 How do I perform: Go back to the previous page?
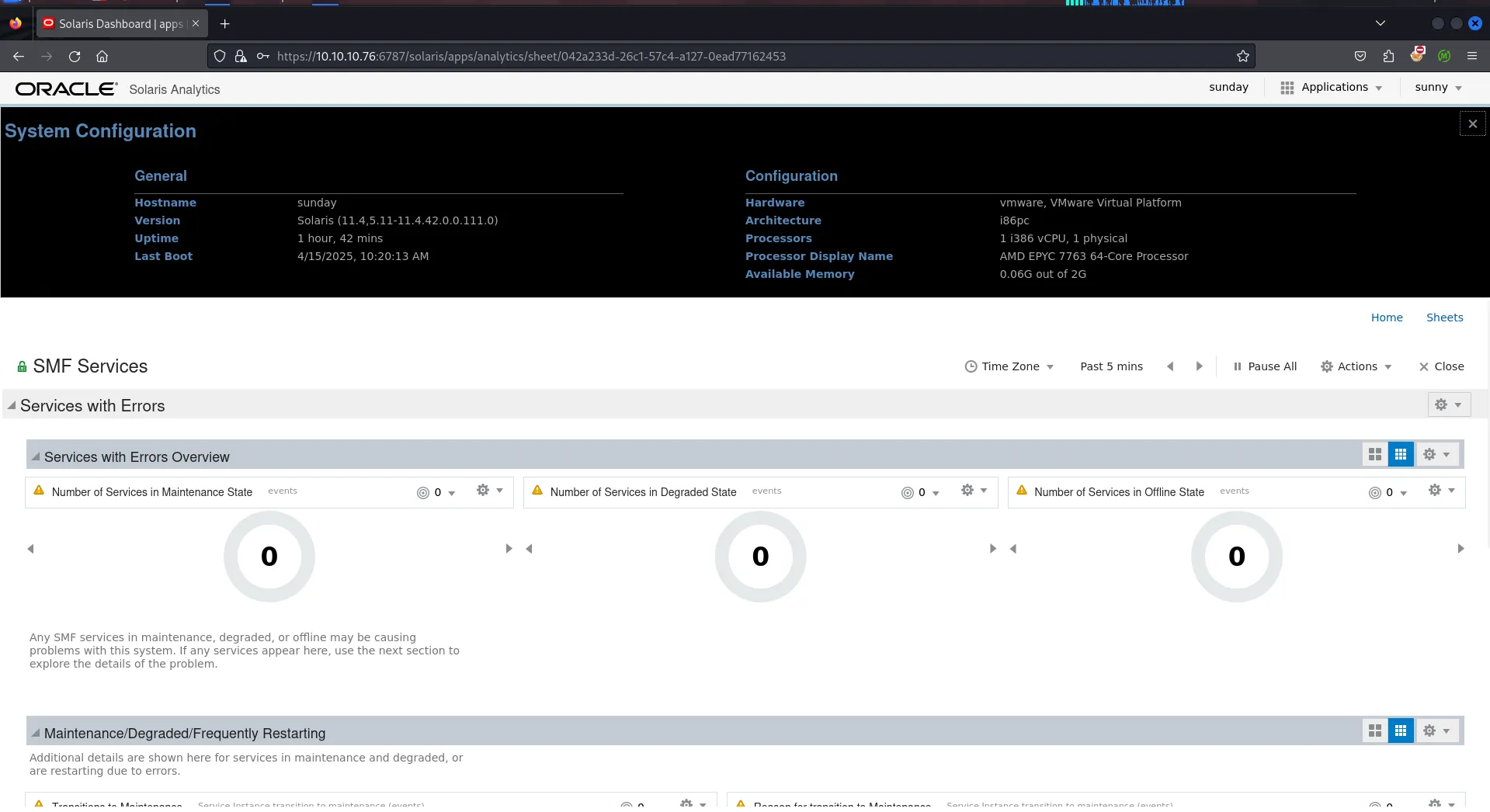coord(19,56)
